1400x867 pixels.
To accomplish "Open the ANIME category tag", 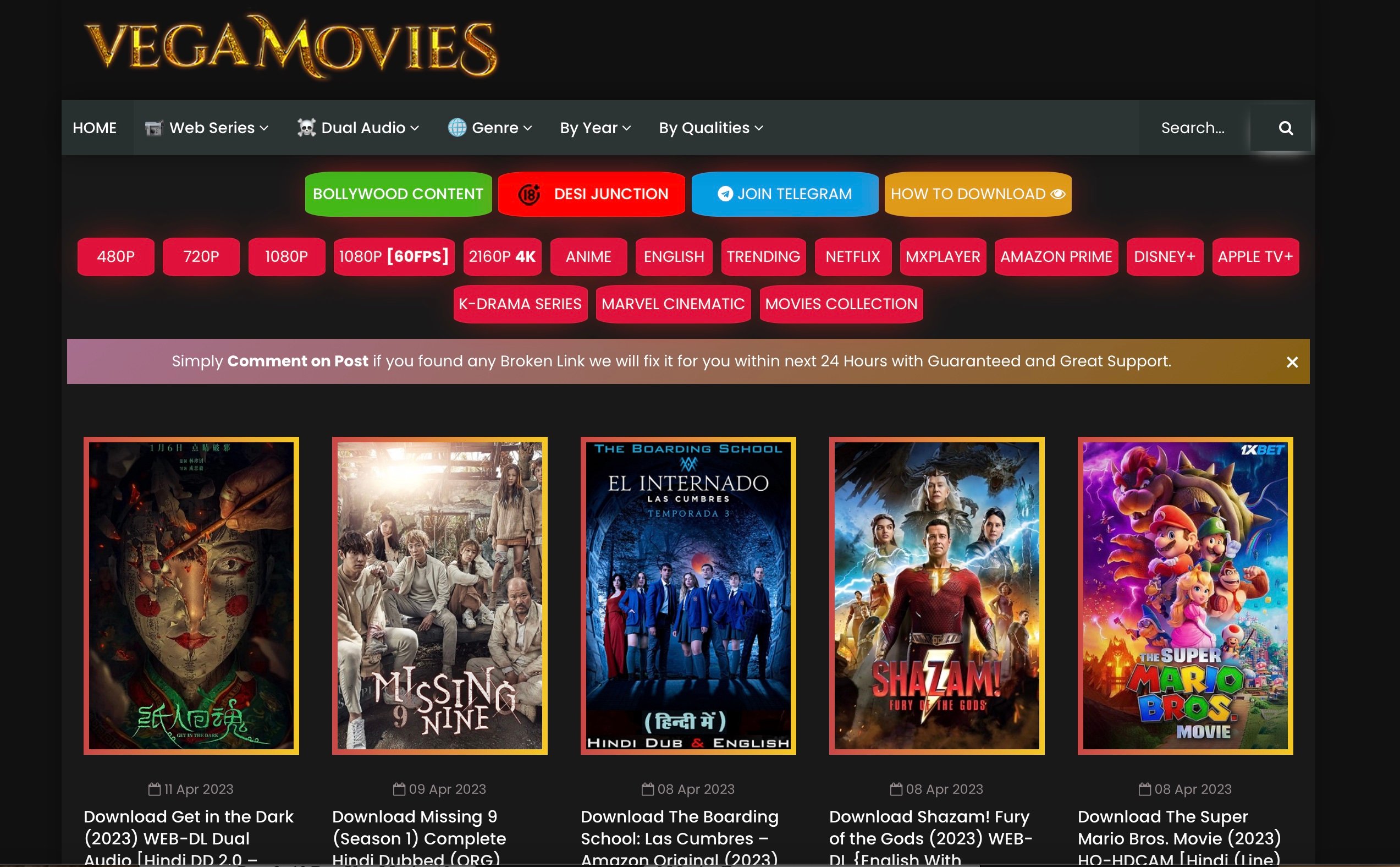I will [588, 256].
